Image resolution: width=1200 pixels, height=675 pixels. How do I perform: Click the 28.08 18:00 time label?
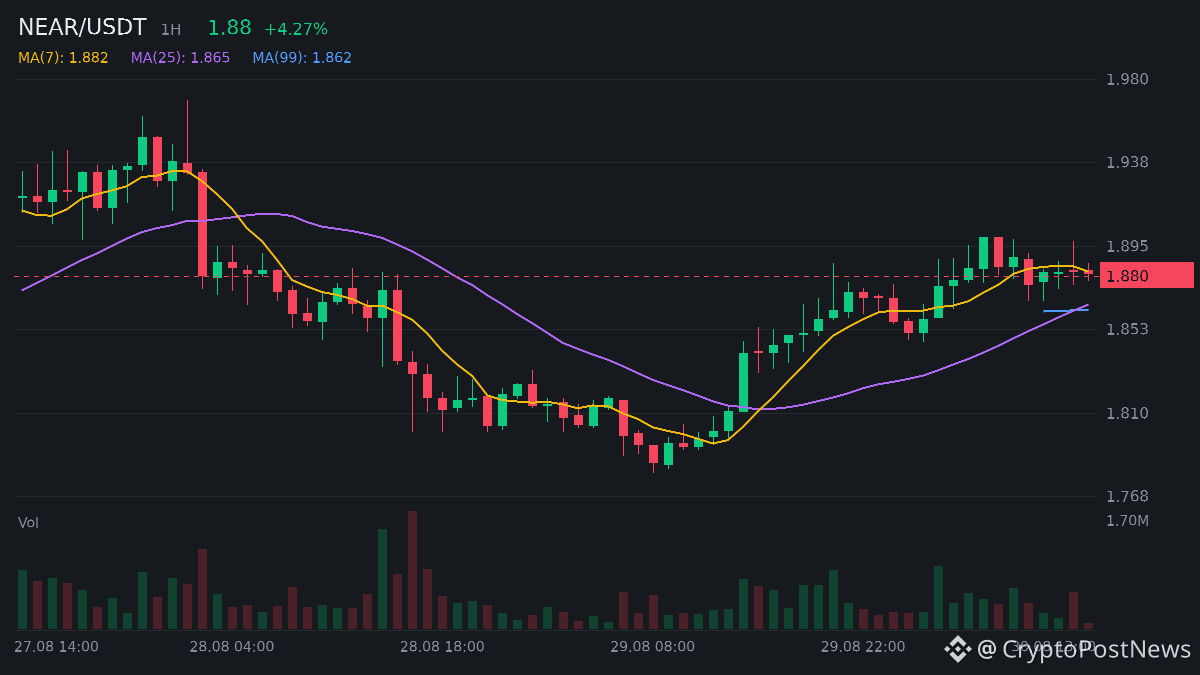coord(442,647)
